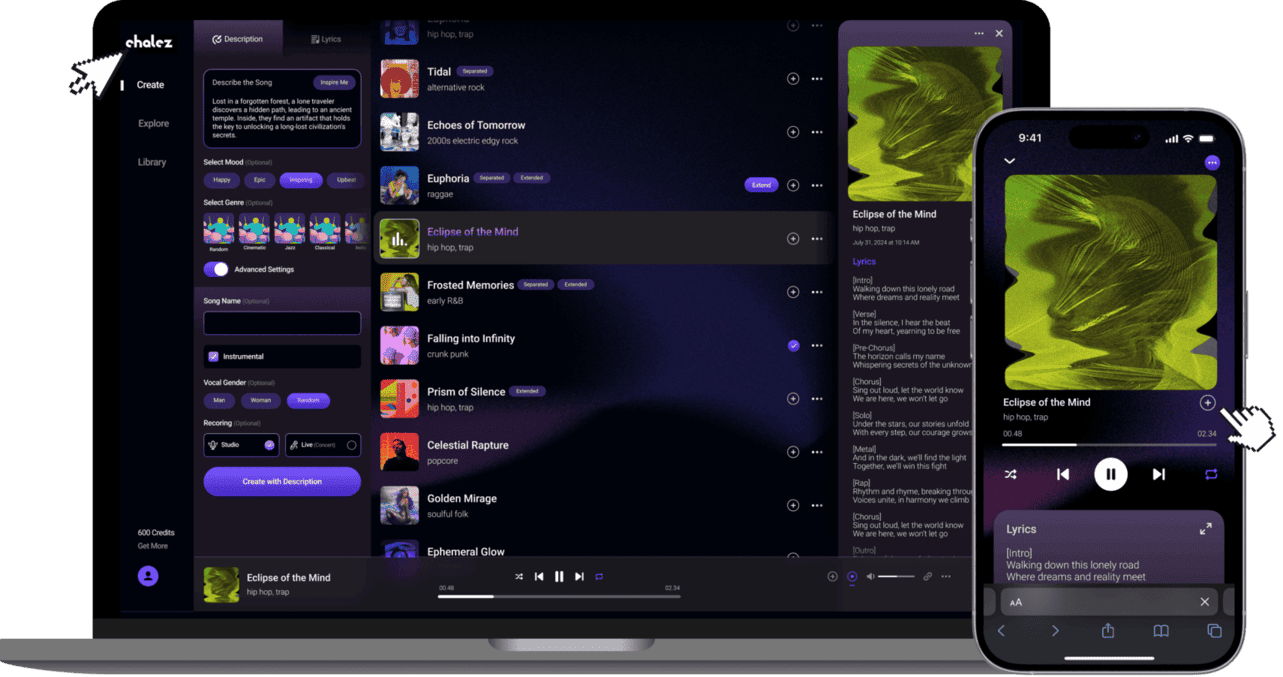Click link icon in laptop player bar
Viewport: 1283px width, 677px height.
pyautogui.click(x=927, y=576)
